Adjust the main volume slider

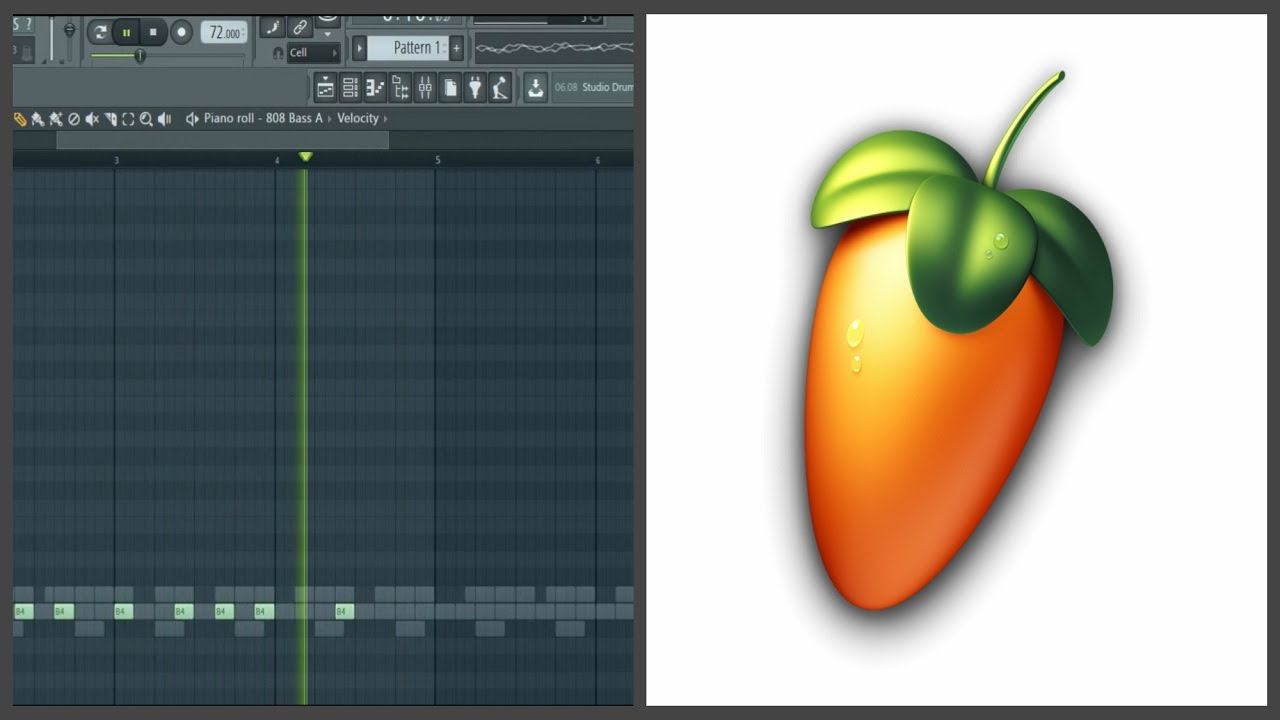(x=69, y=38)
